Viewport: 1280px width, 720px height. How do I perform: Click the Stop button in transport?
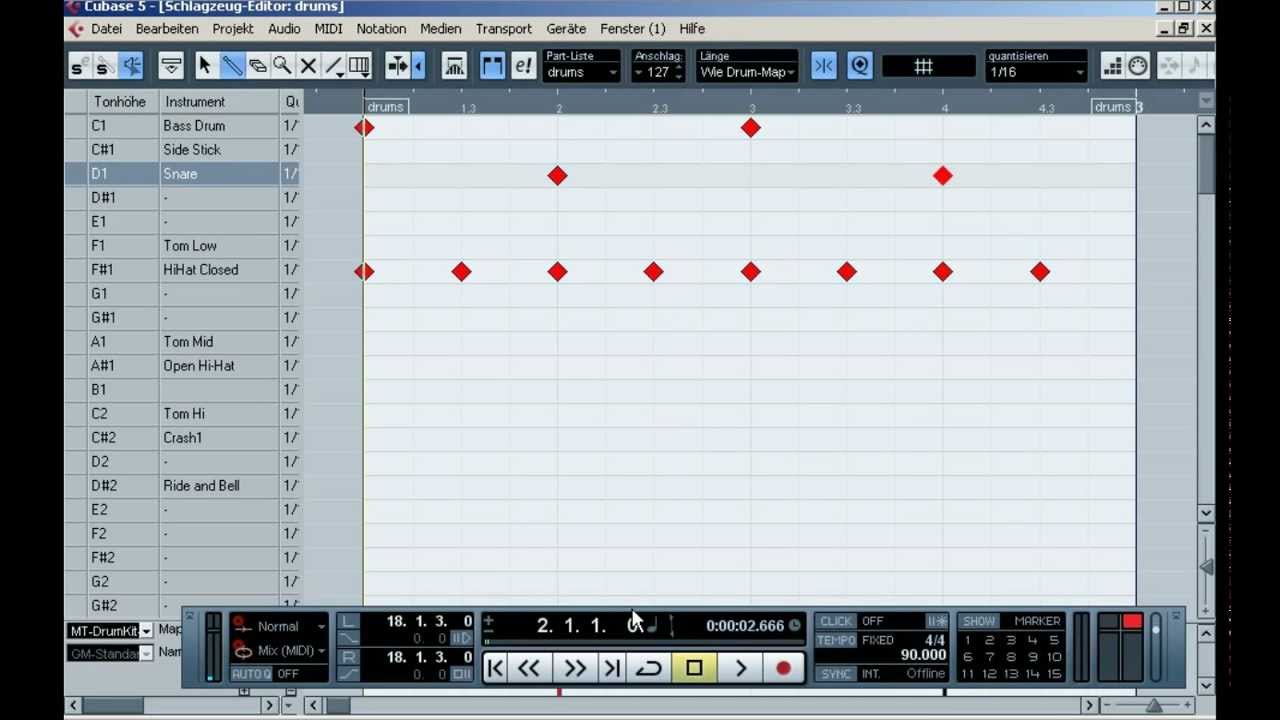pyautogui.click(x=694, y=668)
